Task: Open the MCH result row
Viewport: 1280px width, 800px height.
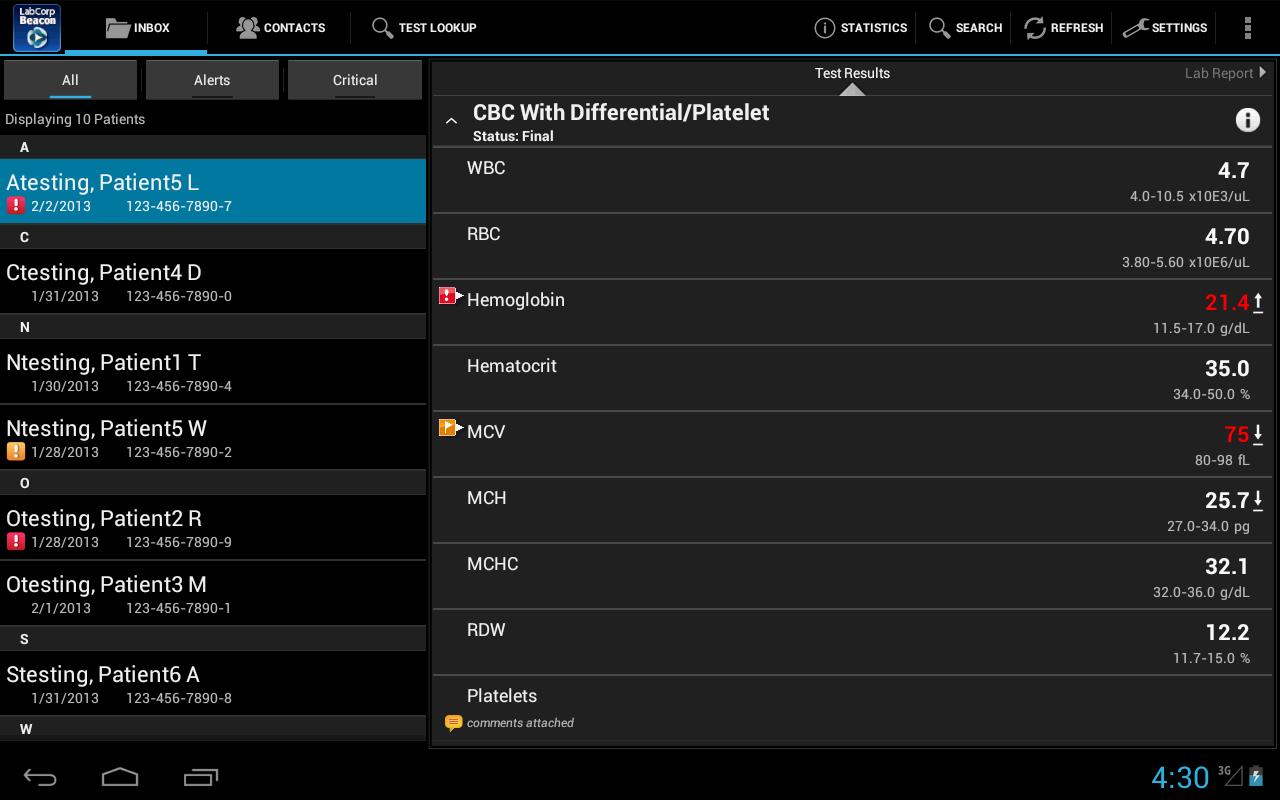Action: coord(852,510)
